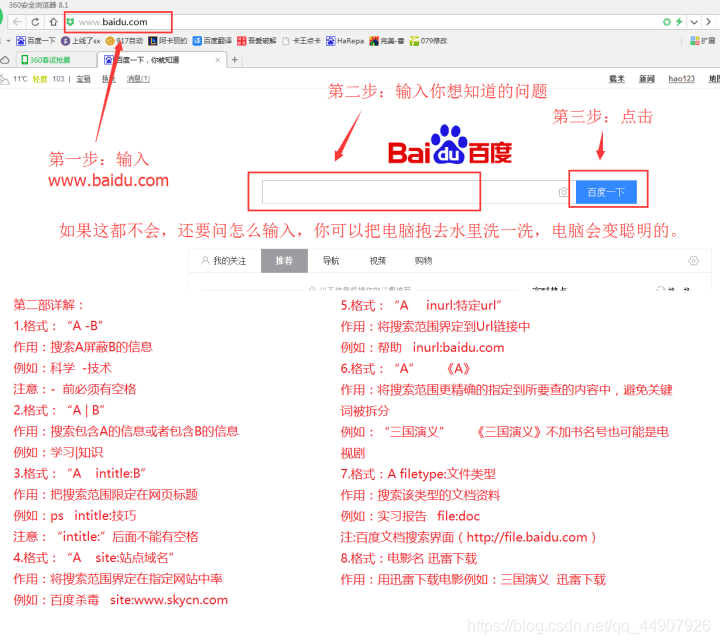Image resolution: width=720 pixels, height=644 pixels.
Task: Click the 轻度 air quality label
Action: pos(40,79)
